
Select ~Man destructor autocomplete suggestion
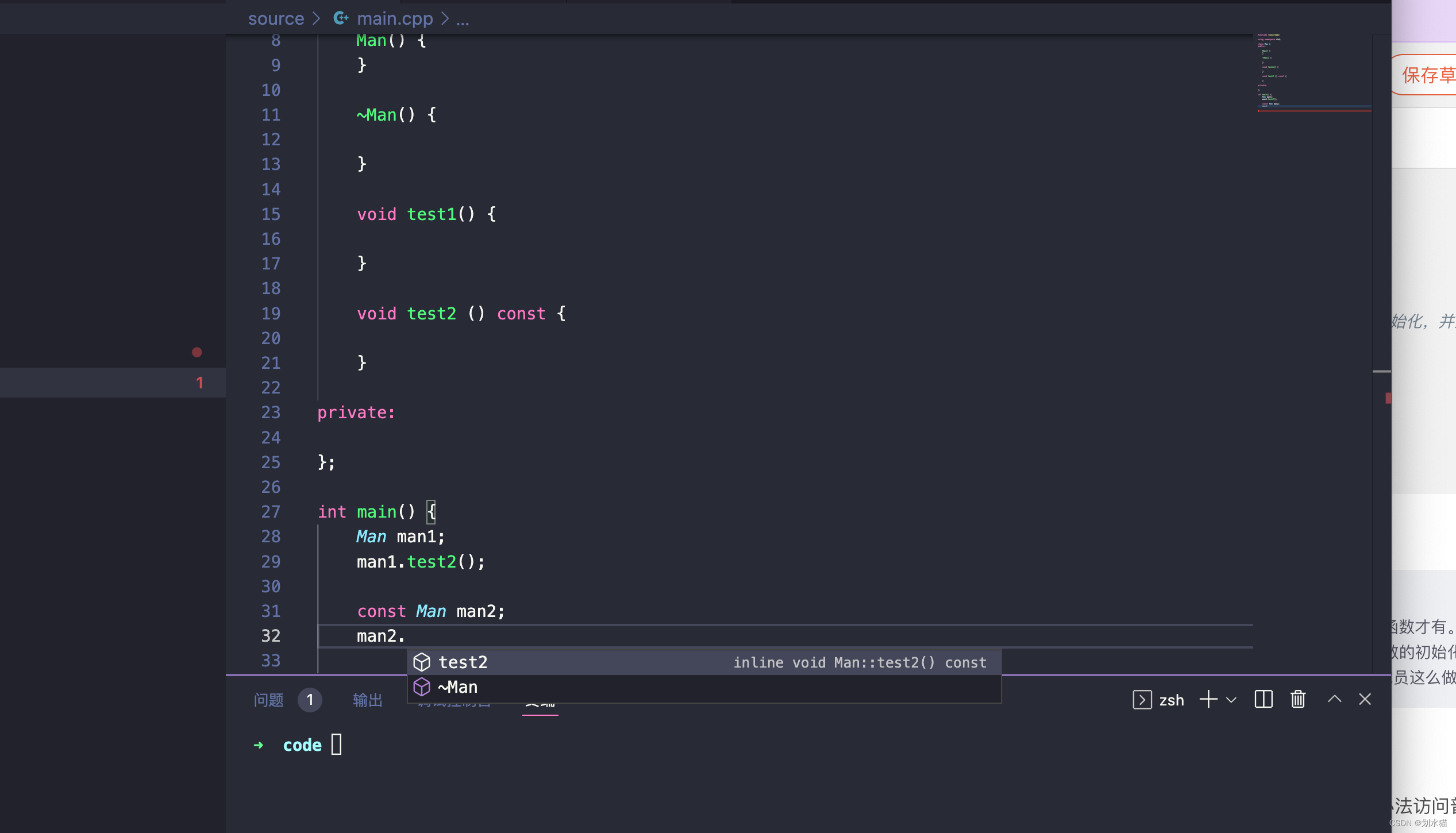click(x=704, y=687)
